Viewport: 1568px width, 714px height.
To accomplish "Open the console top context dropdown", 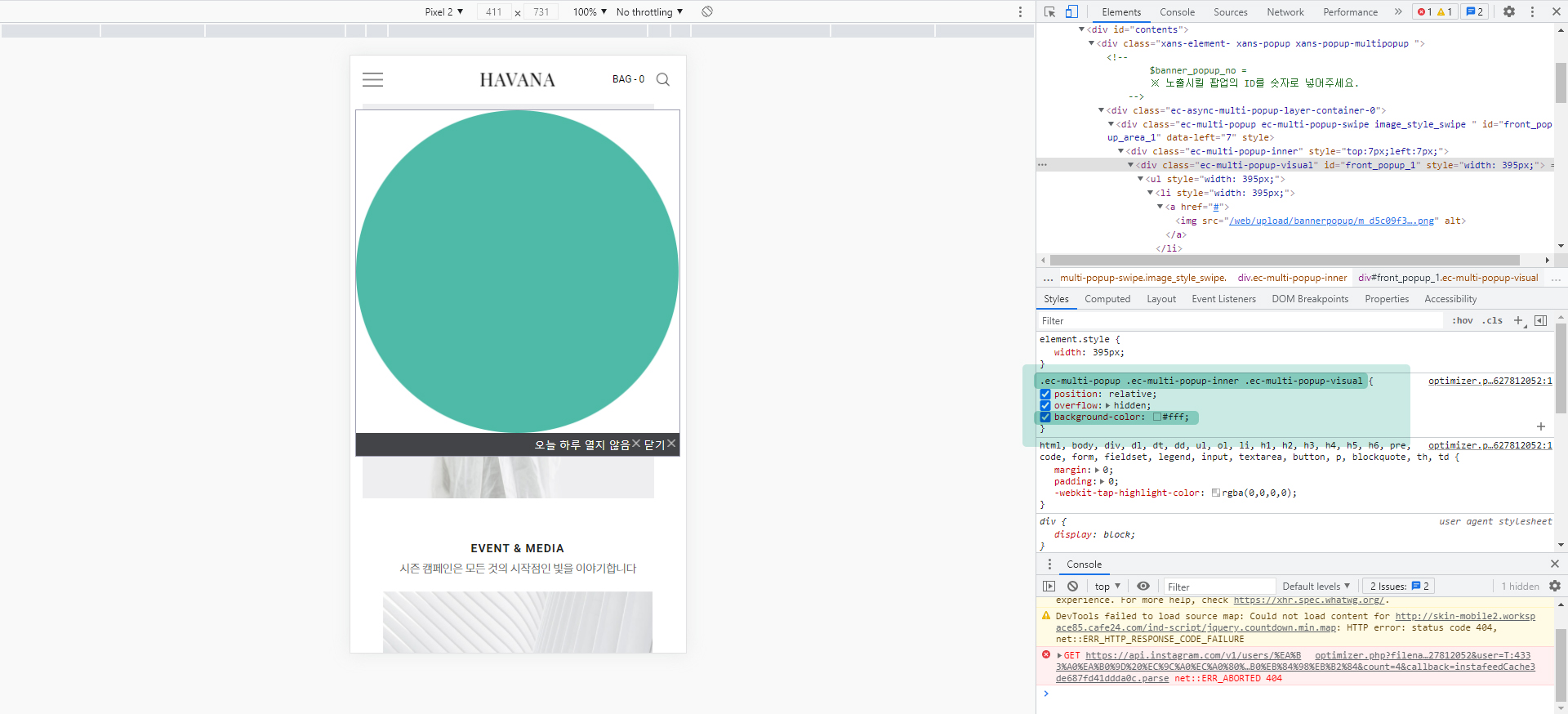I will [1107, 587].
